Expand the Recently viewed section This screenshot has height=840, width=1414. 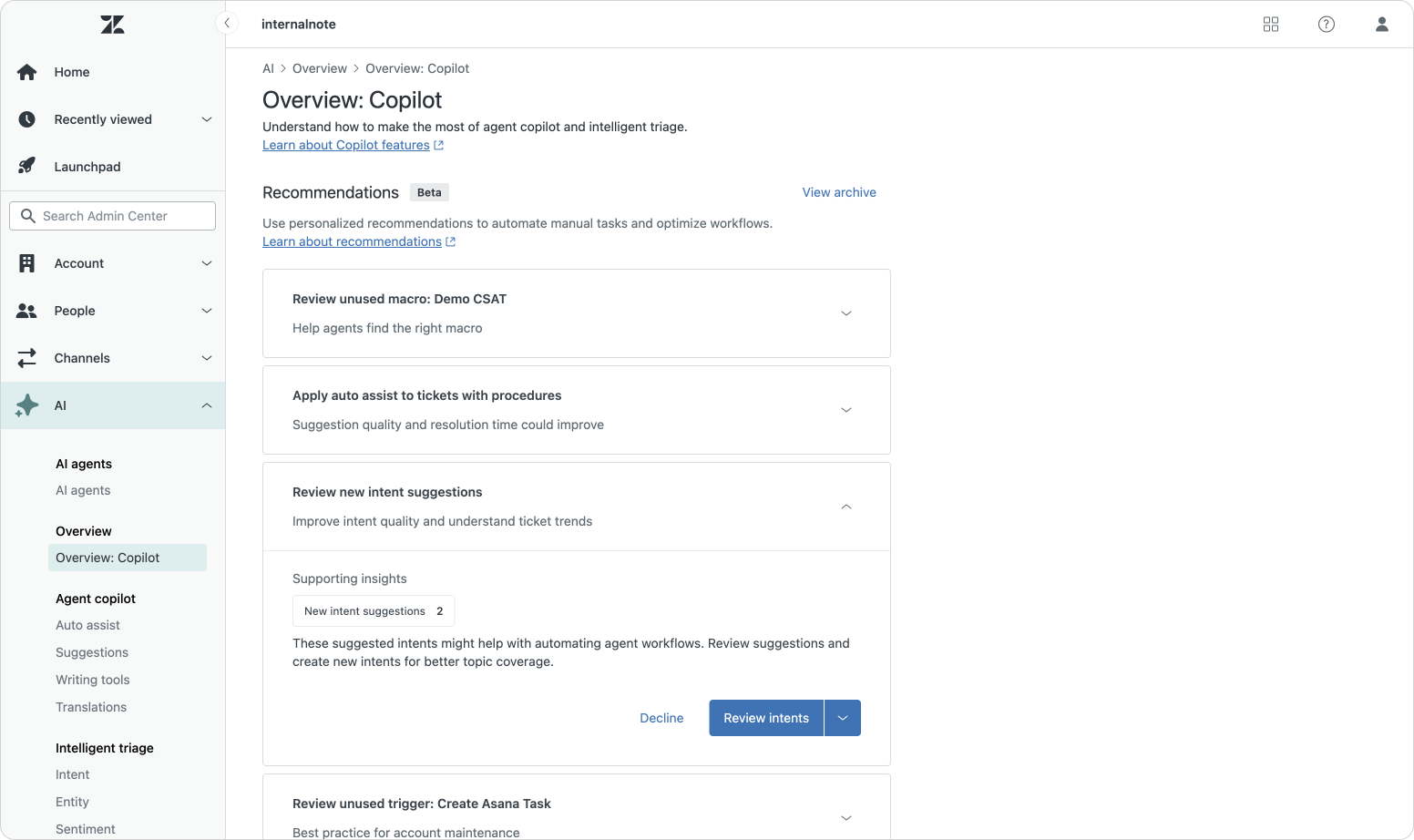[207, 119]
